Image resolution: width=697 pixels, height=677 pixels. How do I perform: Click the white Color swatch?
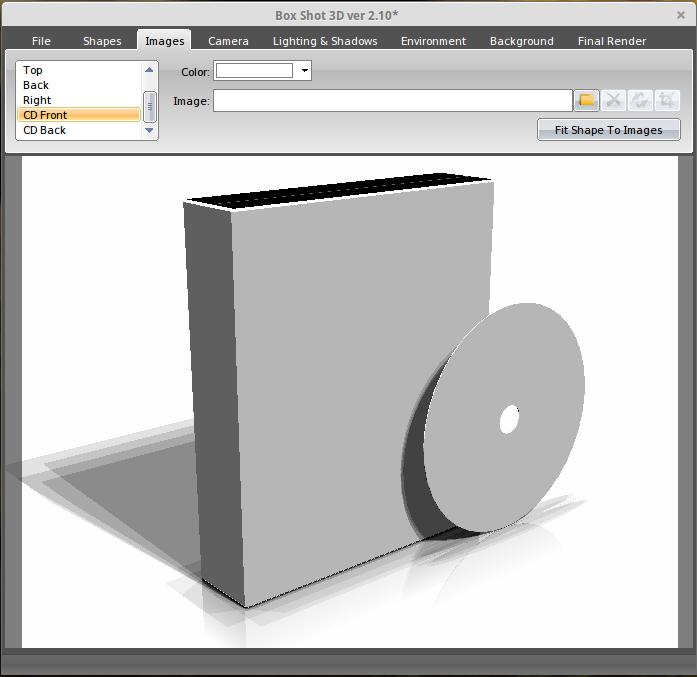(255, 71)
